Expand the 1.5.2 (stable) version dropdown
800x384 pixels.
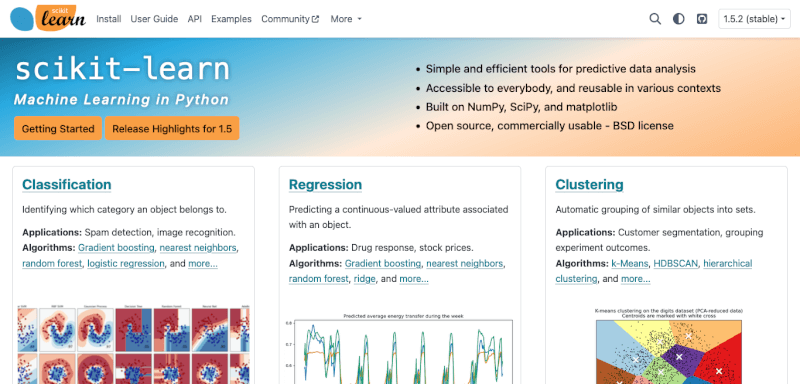tap(754, 19)
